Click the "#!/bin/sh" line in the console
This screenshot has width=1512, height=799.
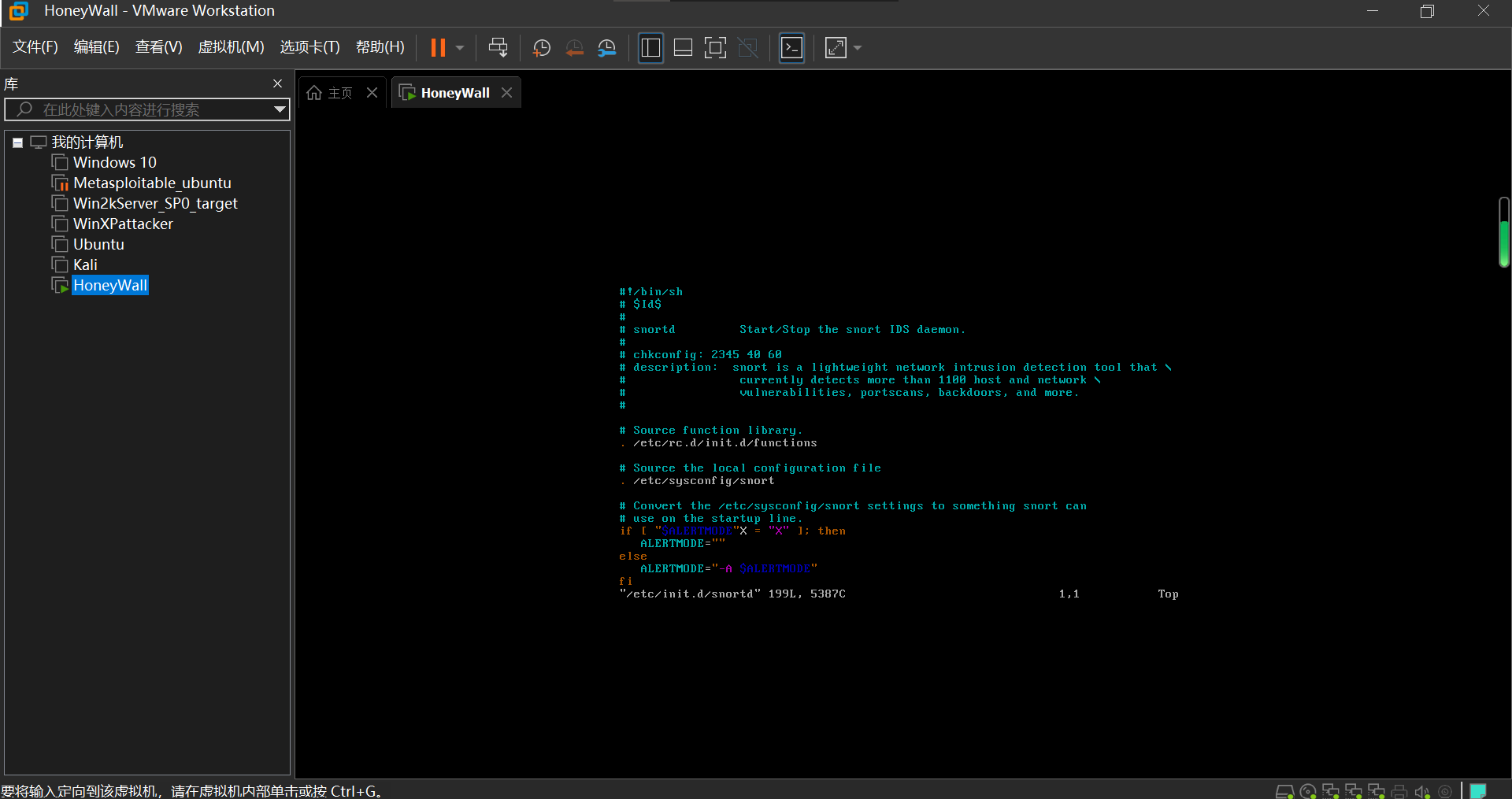(x=651, y=292)
